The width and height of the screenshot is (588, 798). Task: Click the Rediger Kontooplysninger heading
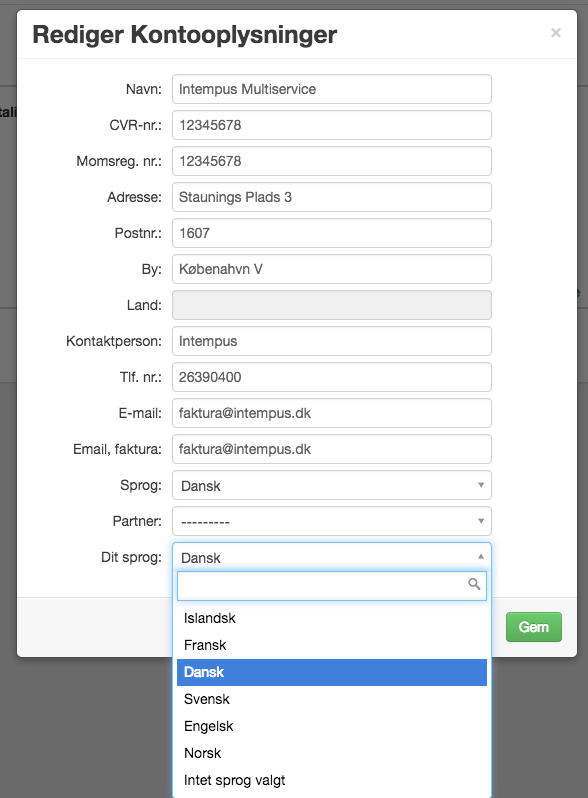coord(184,35)
